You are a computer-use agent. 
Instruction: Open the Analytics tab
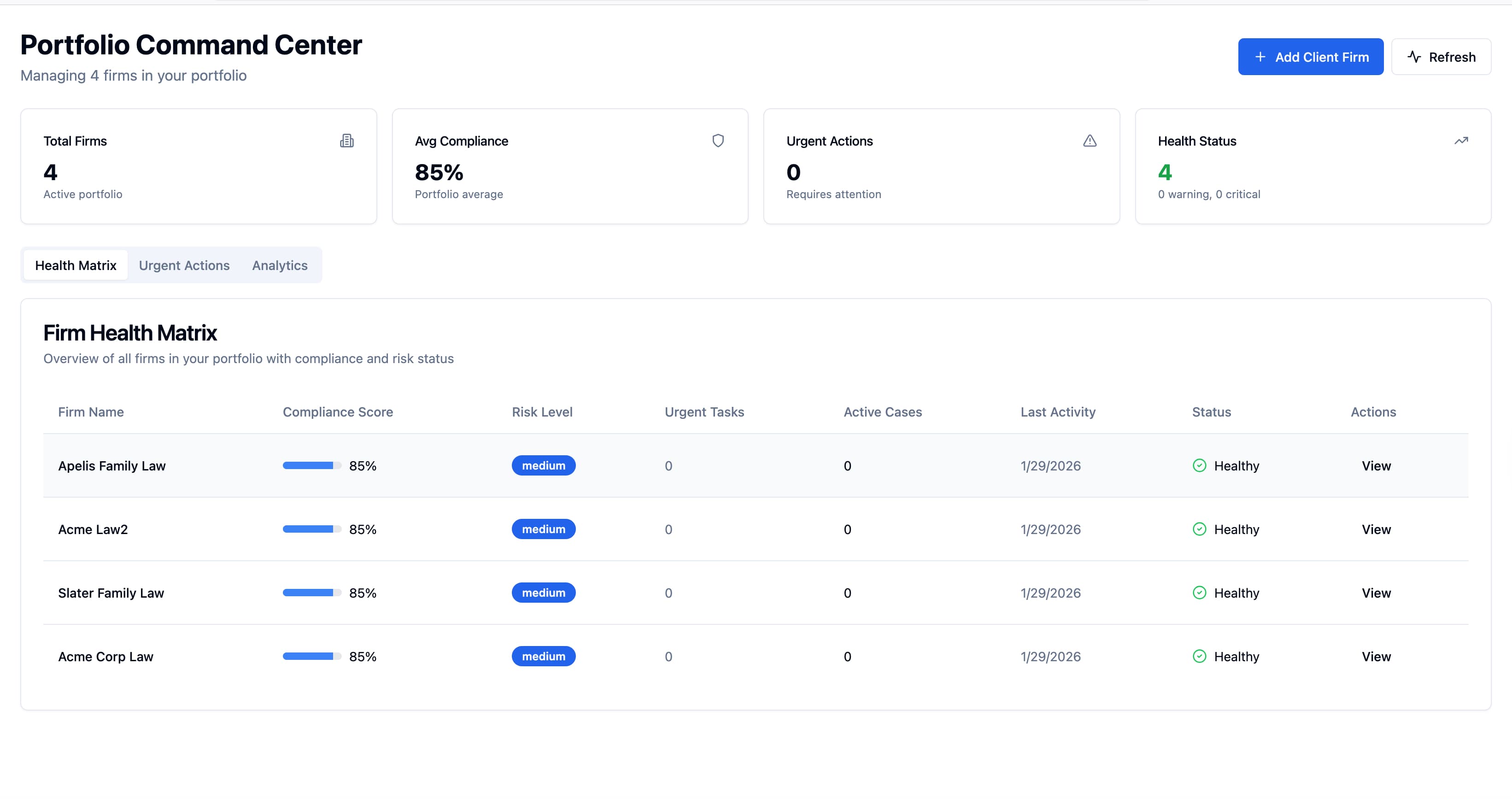coord(279,265)
